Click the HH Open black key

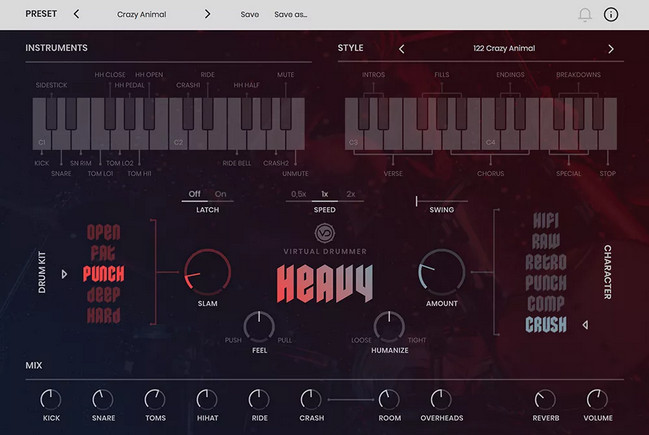coord(149,113)
